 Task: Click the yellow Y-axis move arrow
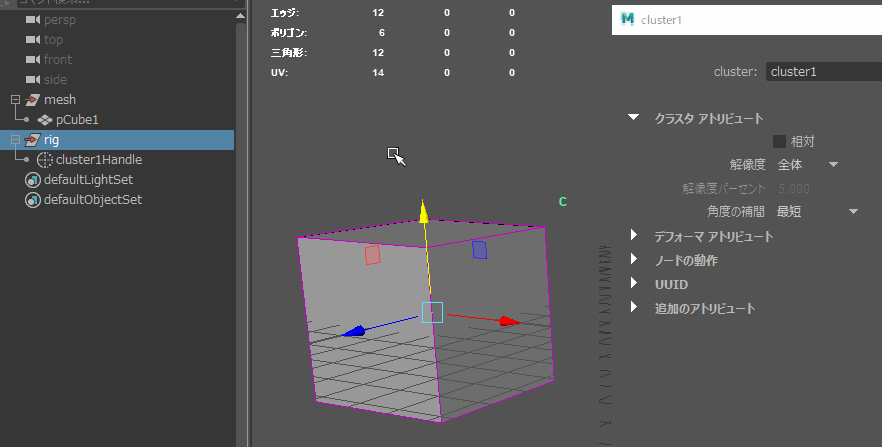tap(424, 211)
